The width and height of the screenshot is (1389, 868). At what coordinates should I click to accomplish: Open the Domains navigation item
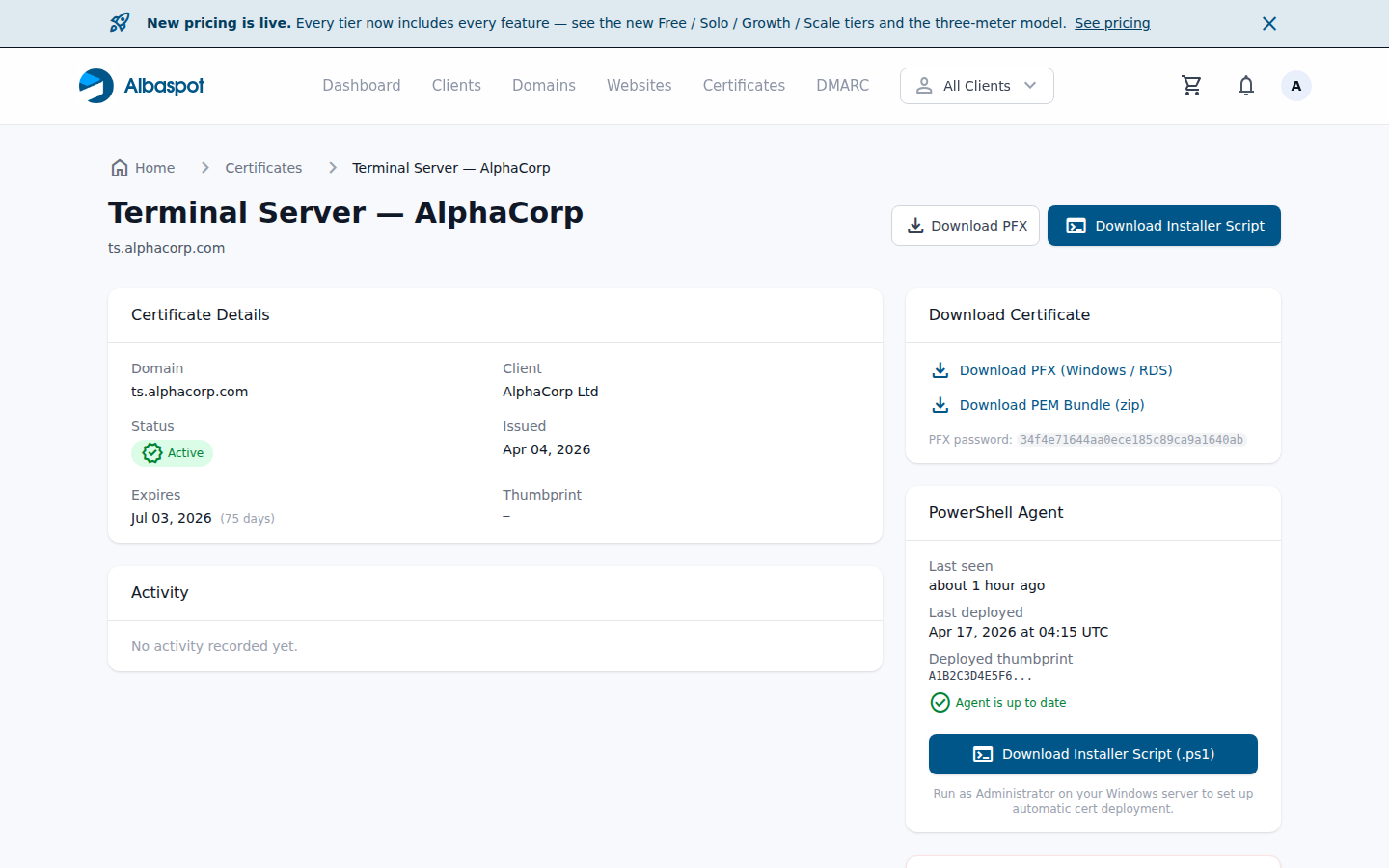click(544, 86)
